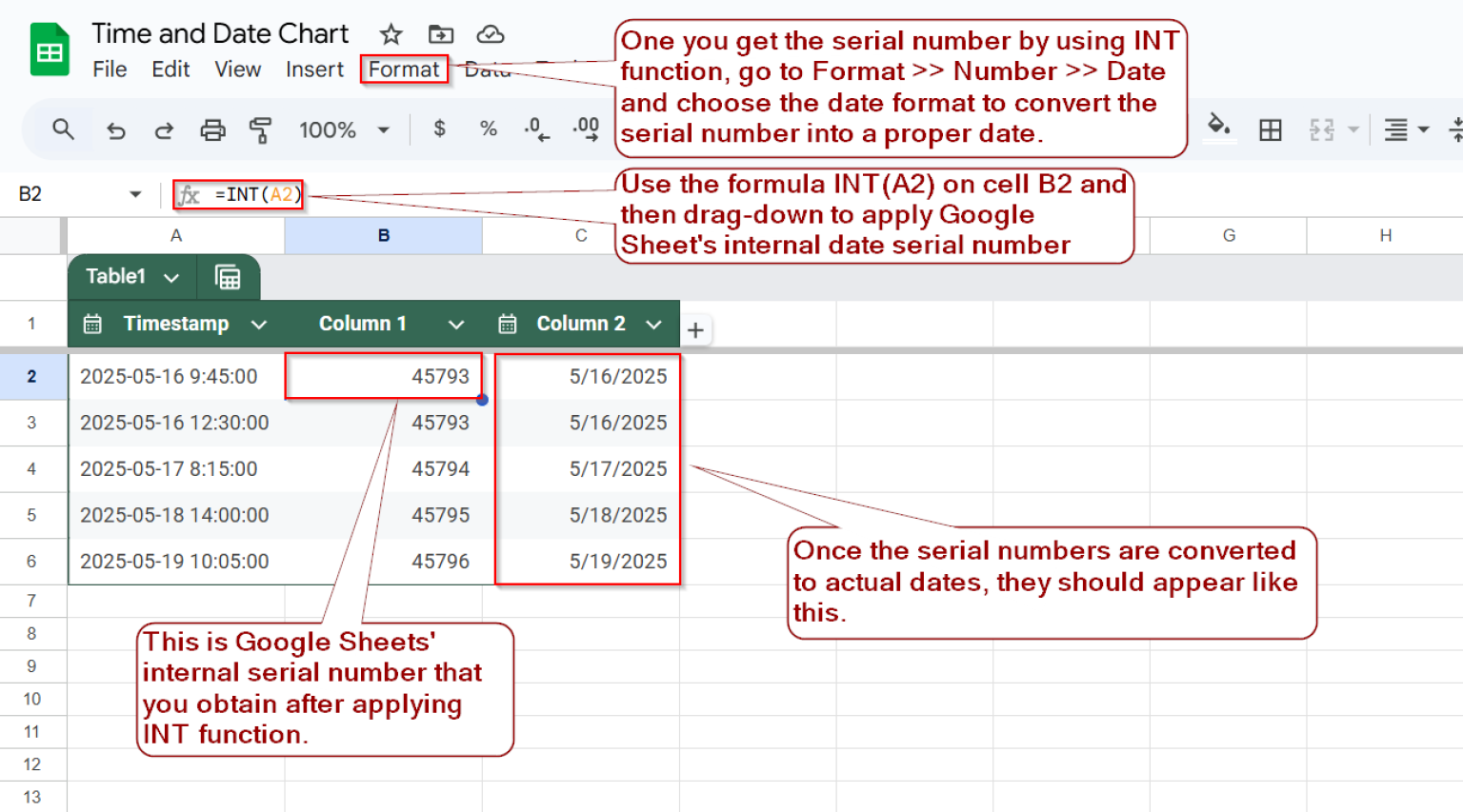The height and width of the screenshot is (812, 1463).
Task: Format value as percent
Action: point(489,129)
